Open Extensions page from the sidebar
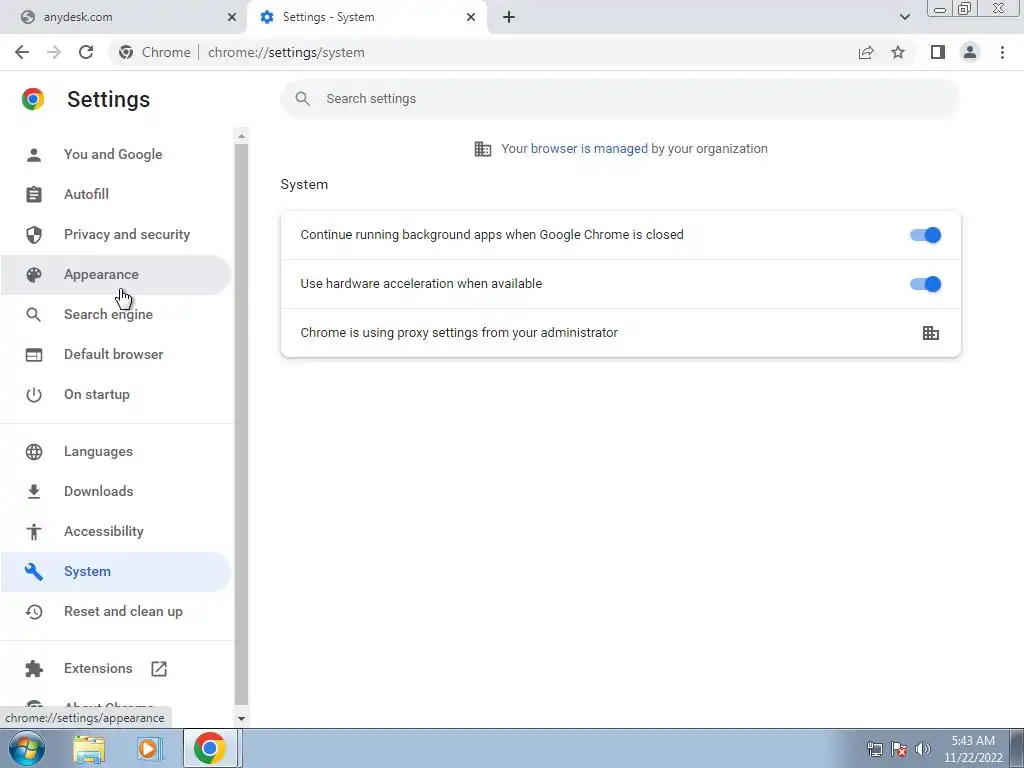The width and height of the screenshot is (1024, 768). click(116, 668)
